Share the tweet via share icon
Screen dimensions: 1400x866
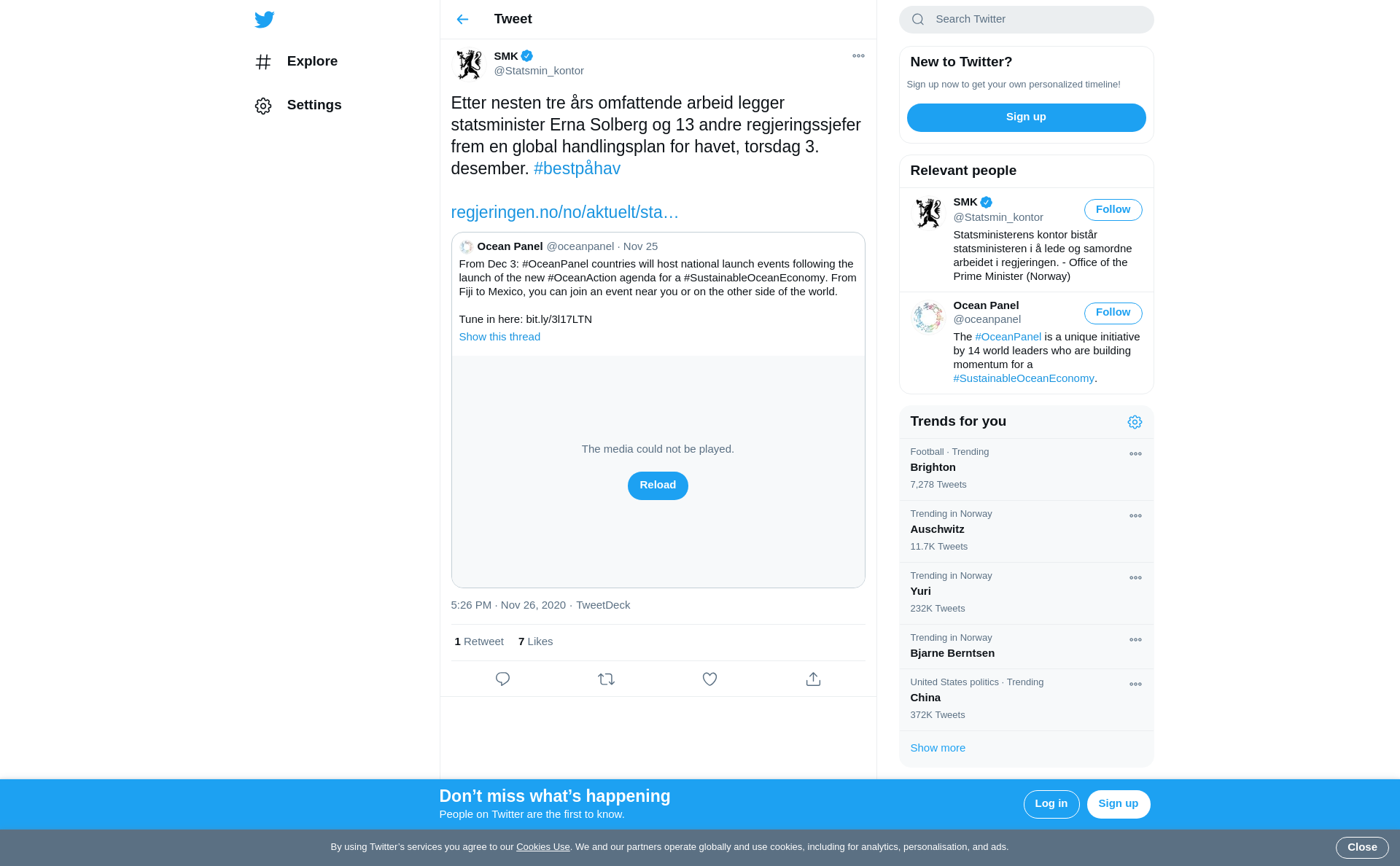point(813,679)
